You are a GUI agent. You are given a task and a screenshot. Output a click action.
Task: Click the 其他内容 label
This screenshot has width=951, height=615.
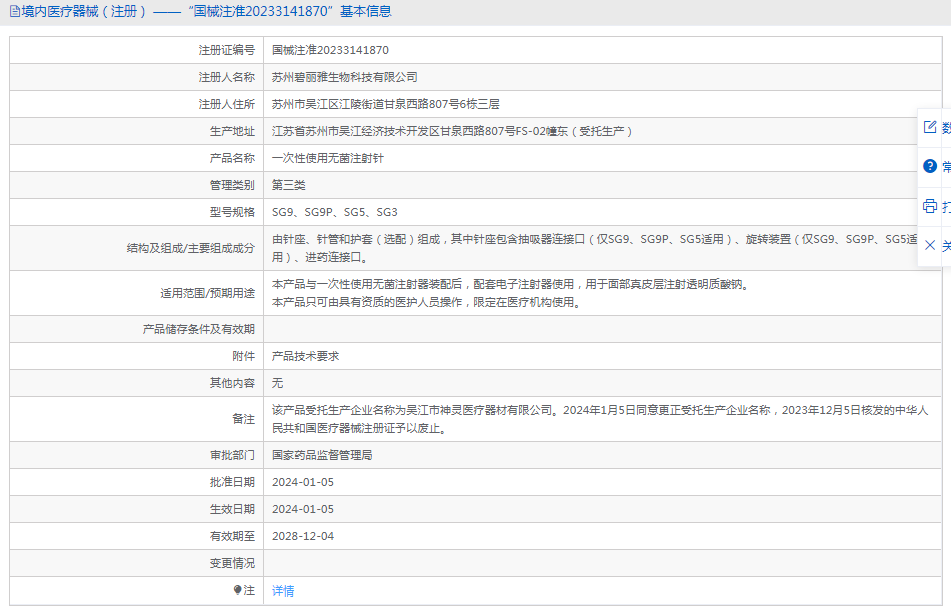tap(232, 383)
